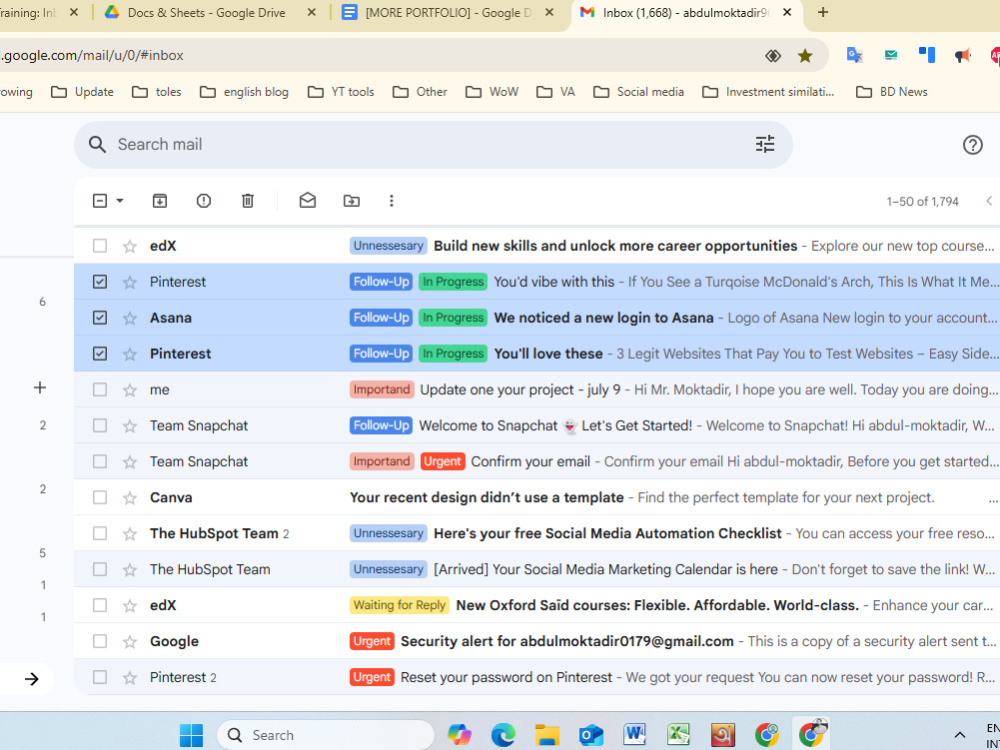Check the HubSpot Social Media Automation checkbox

point(99,534)
